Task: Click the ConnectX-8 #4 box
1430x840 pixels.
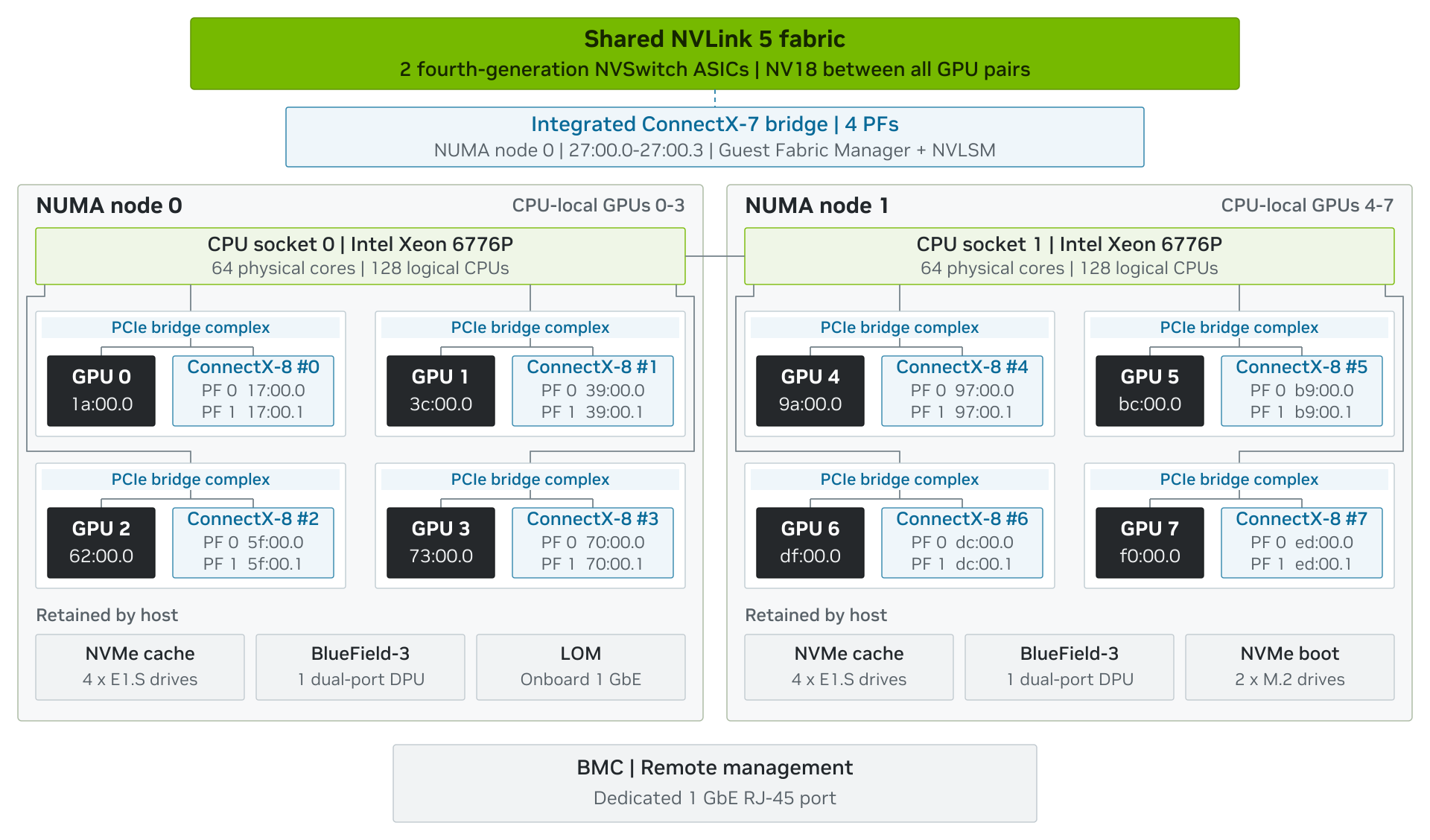Action: tap(962, 391)
